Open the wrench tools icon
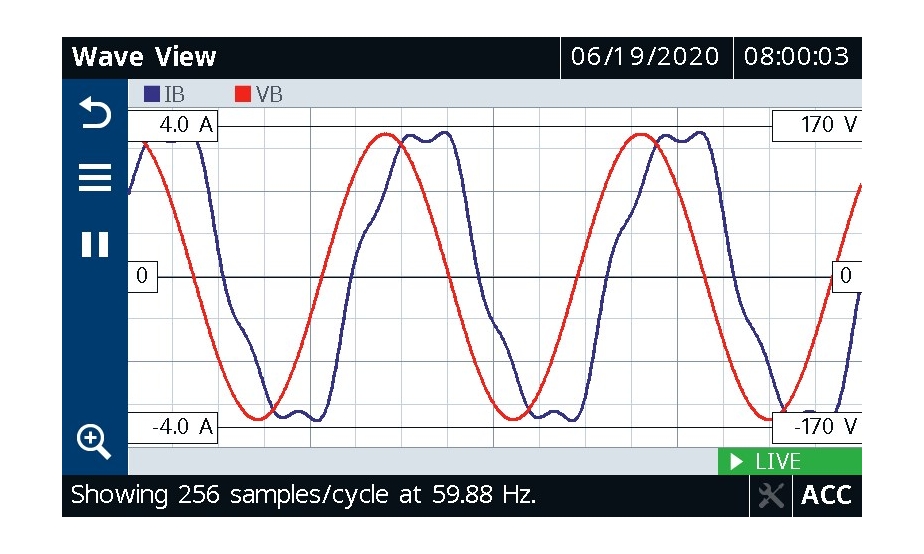 [770, 496]
